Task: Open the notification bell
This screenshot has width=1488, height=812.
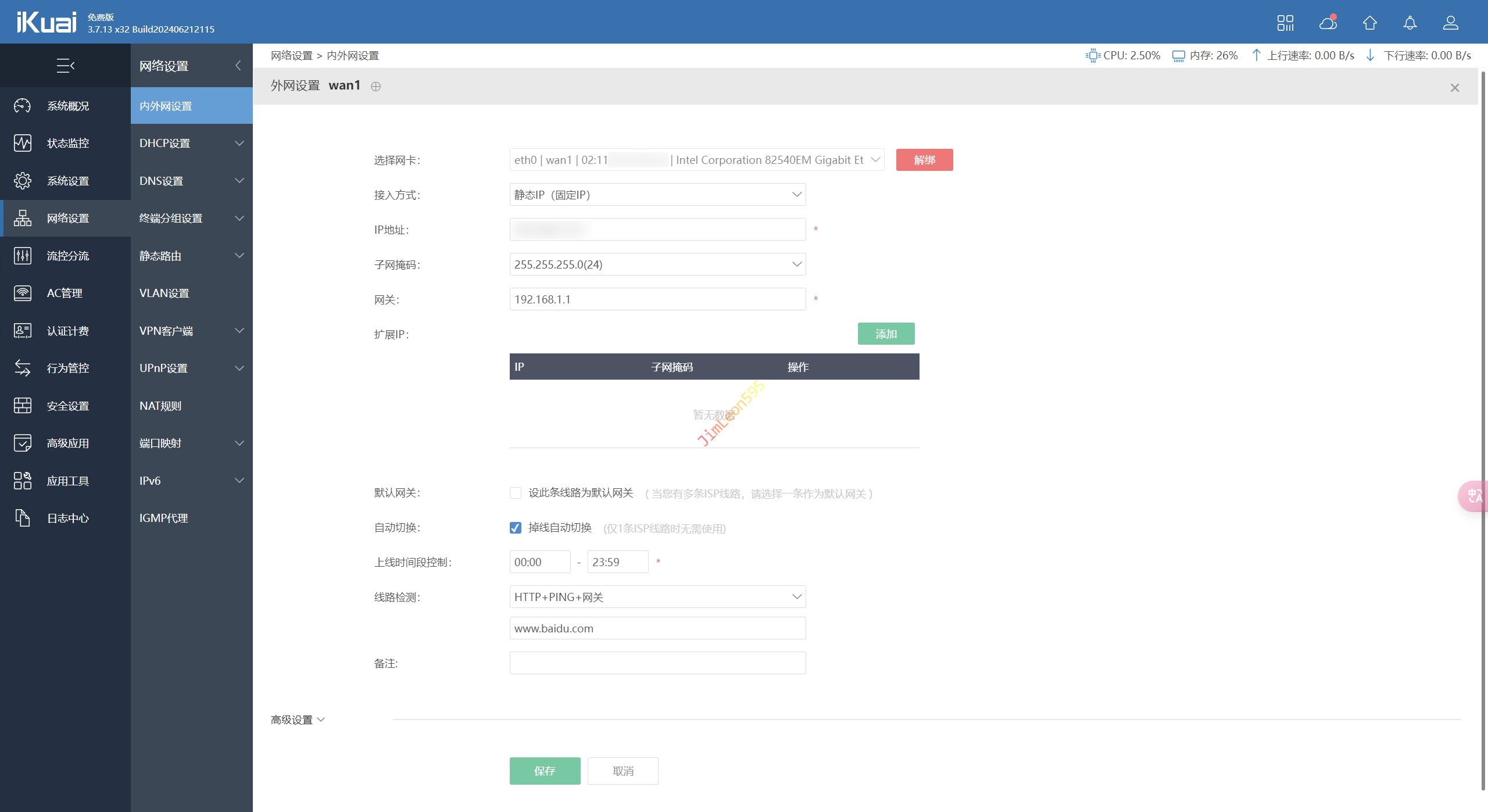Action: click(1410, 23)
